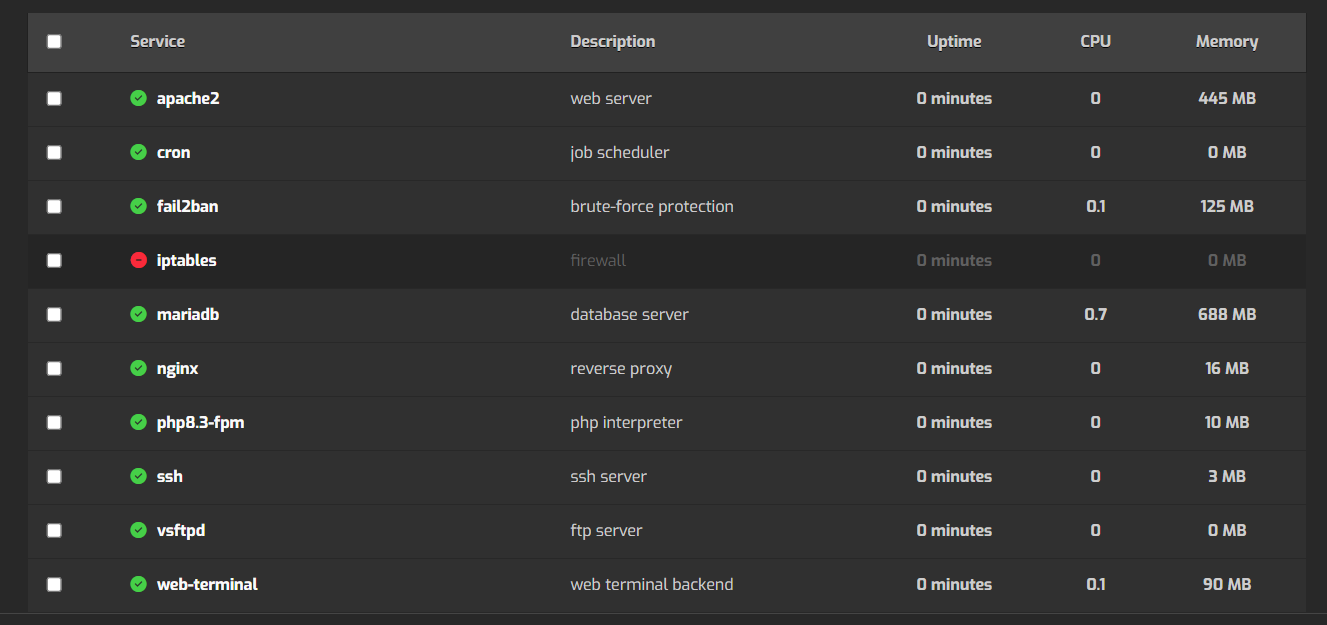Check the web-terminal row checkbox
This screenshot has width=1327, height=625.
click(54, 584)
